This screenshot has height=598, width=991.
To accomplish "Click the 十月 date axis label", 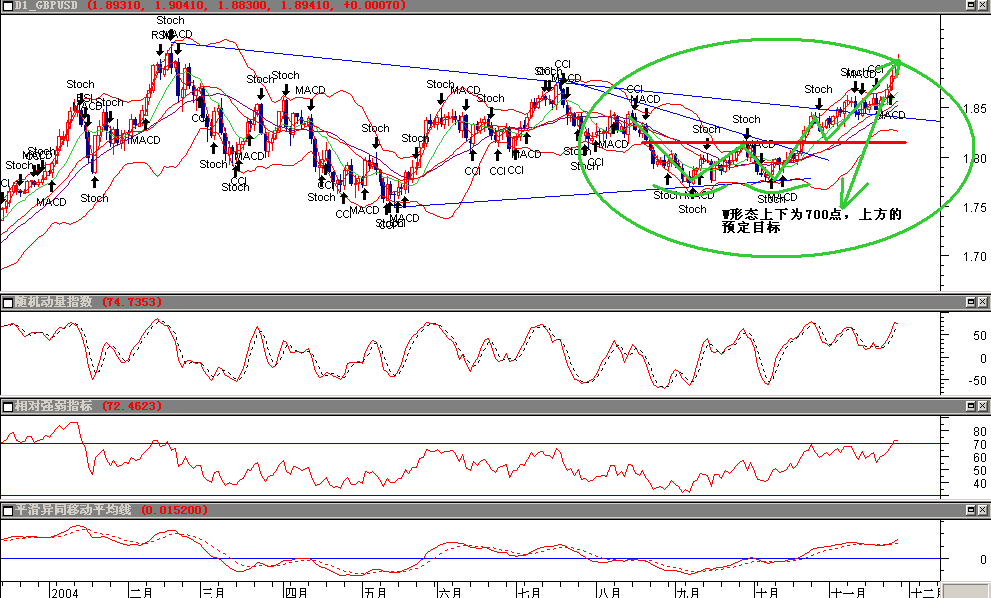I will pos(768,592).
